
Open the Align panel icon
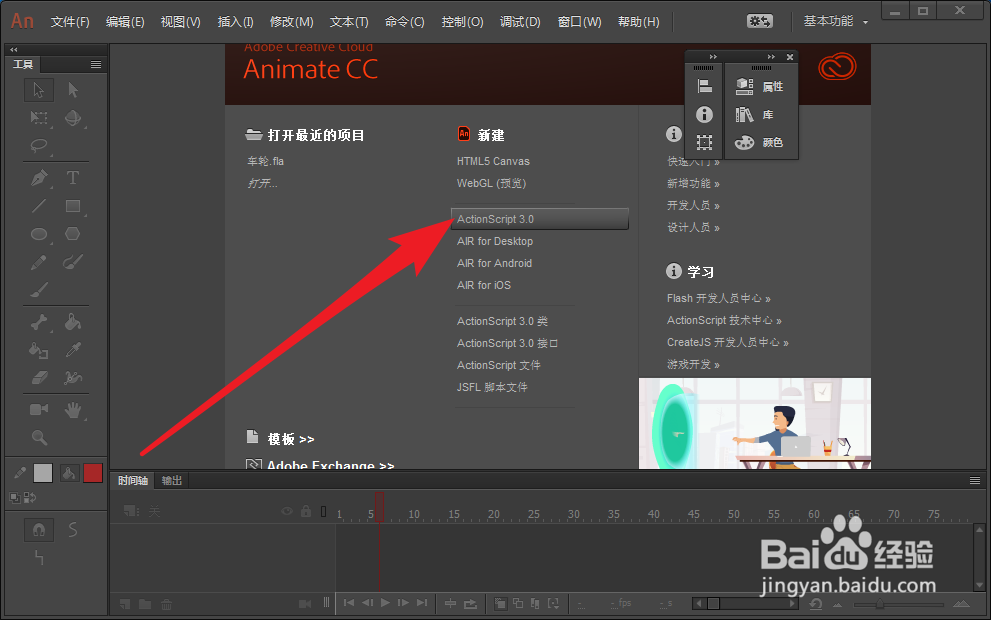pyautogui.click(x=704, y=86)
